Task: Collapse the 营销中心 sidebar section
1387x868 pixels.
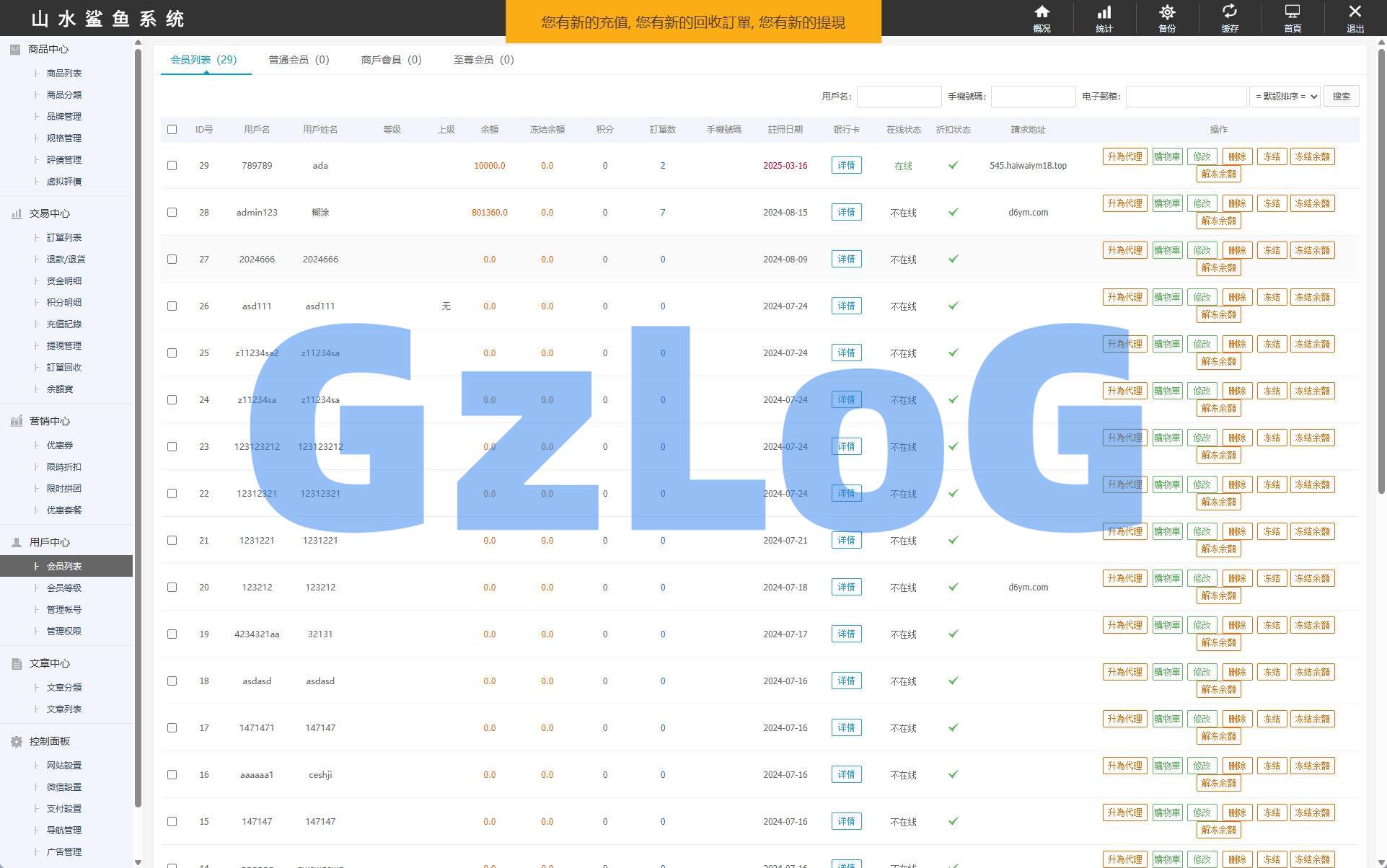Action: pos(49,421)
